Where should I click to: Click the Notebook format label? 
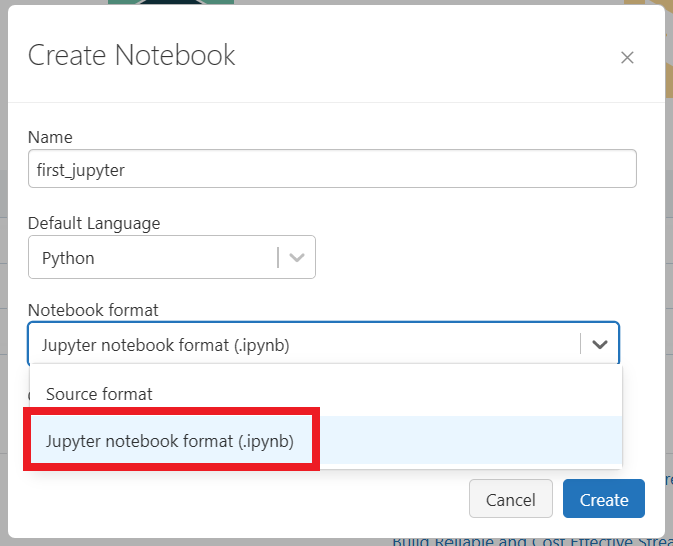pyautogui.click(x=93, y=310)
